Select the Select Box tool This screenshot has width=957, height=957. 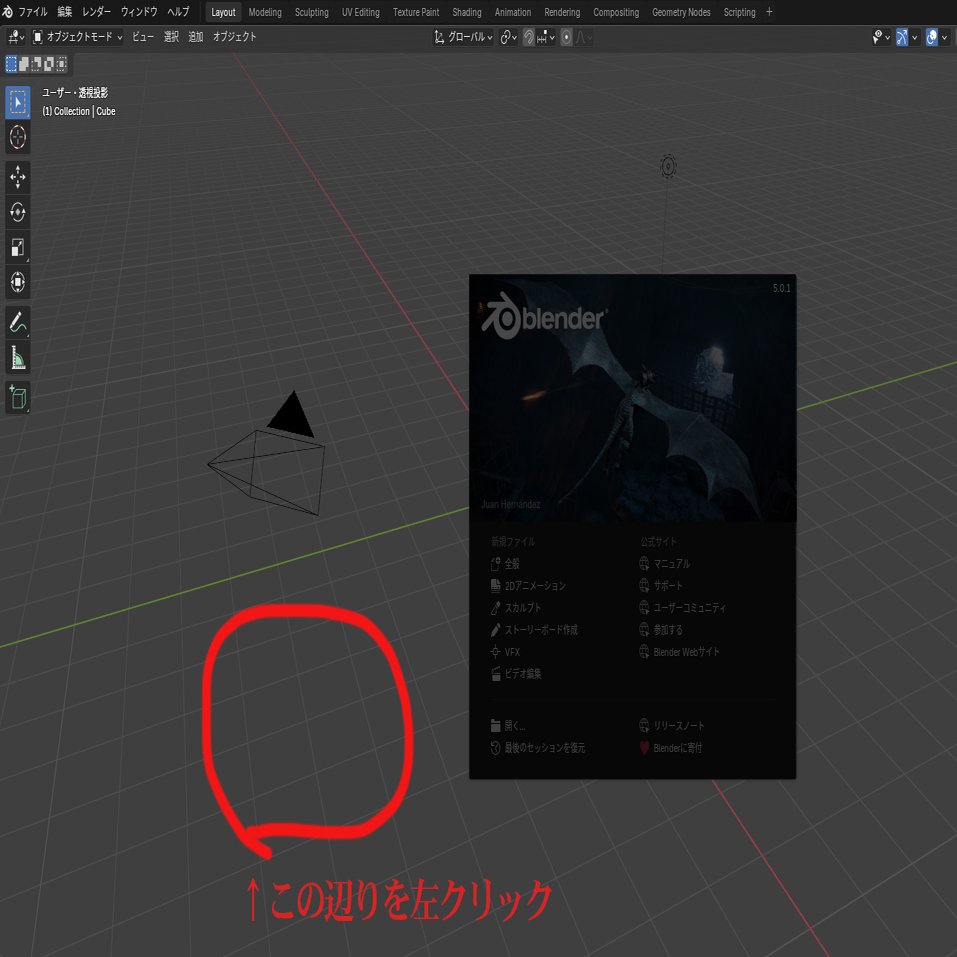click(18, 102)
